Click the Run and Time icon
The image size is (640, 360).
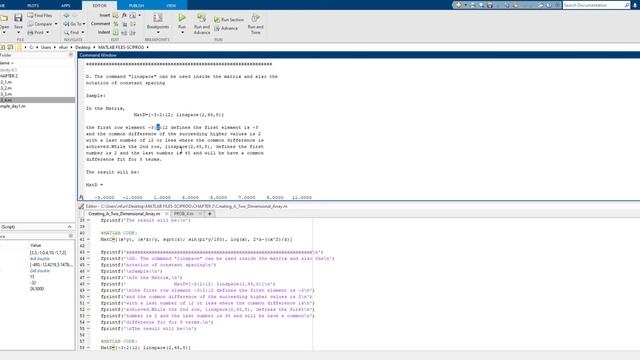[256, 18]
